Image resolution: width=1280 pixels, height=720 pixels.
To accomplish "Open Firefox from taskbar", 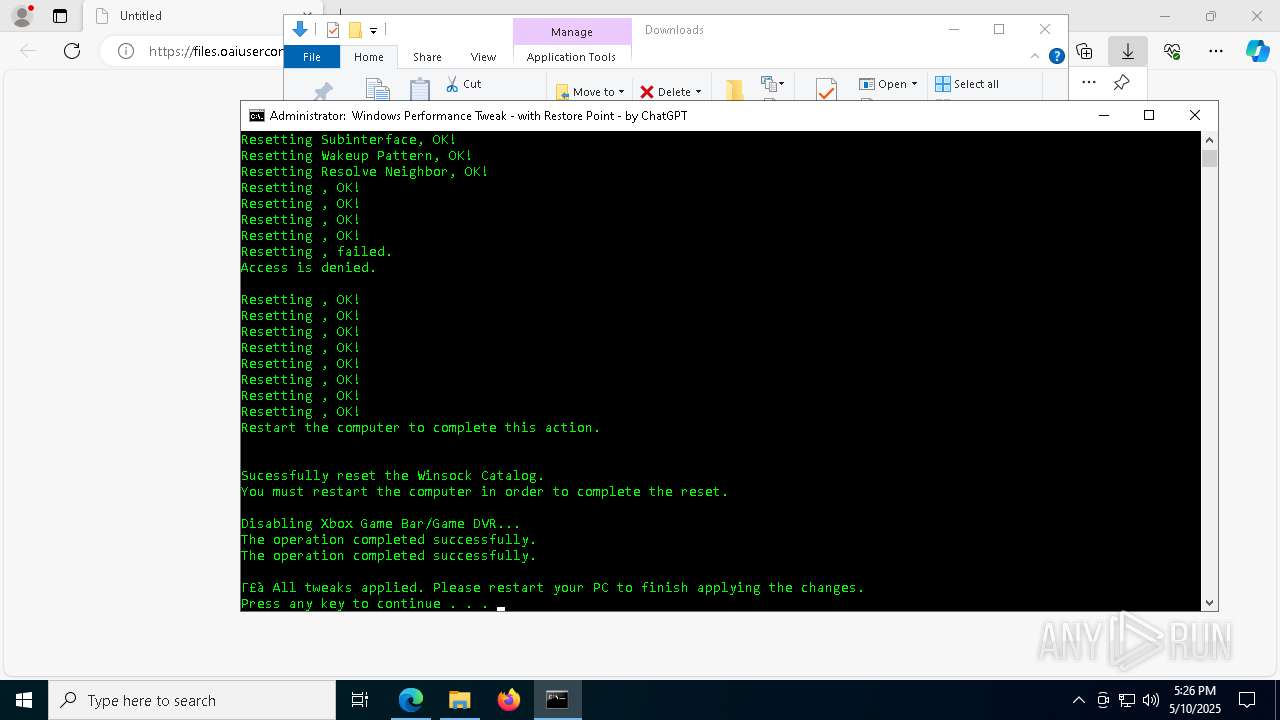I will 509,700.
